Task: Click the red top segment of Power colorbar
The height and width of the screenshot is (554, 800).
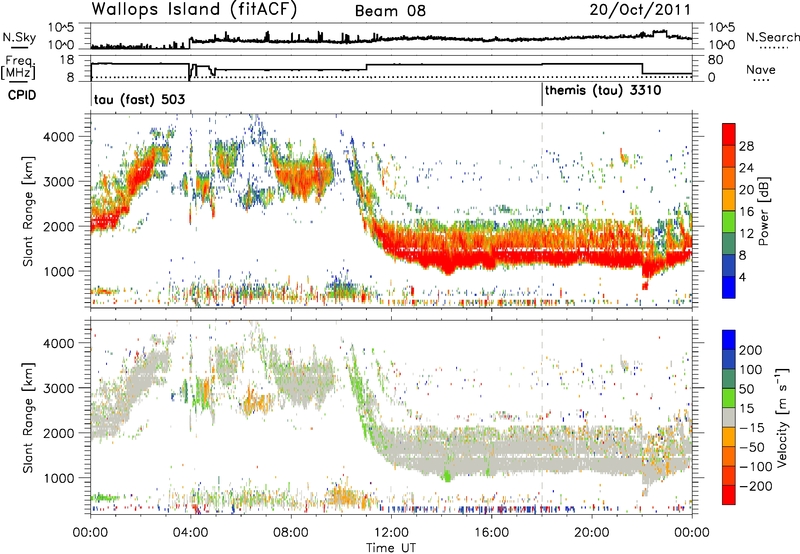Action: click(729, 134)
